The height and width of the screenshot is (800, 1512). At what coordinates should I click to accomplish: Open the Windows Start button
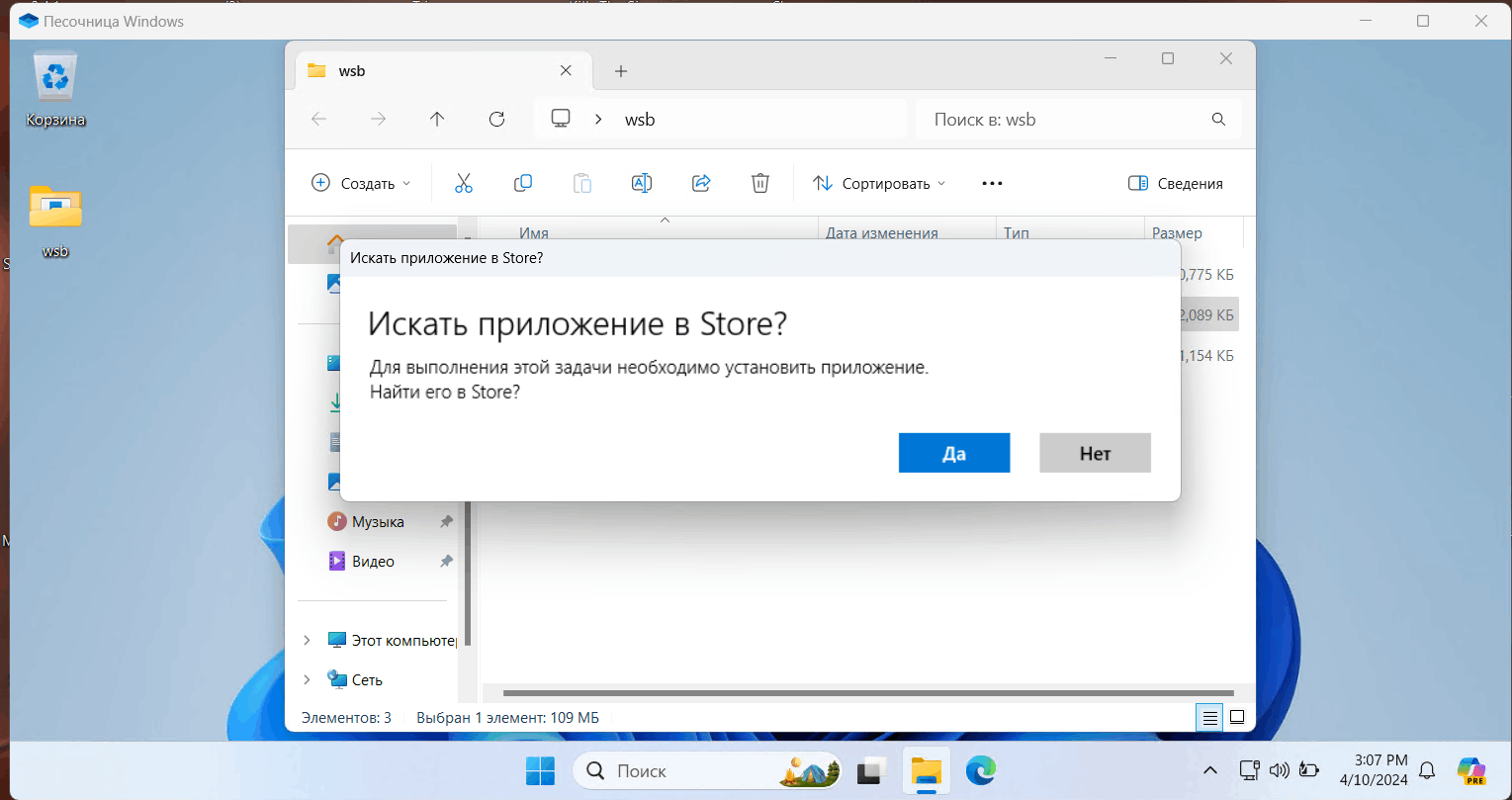(x=540, y=770)
